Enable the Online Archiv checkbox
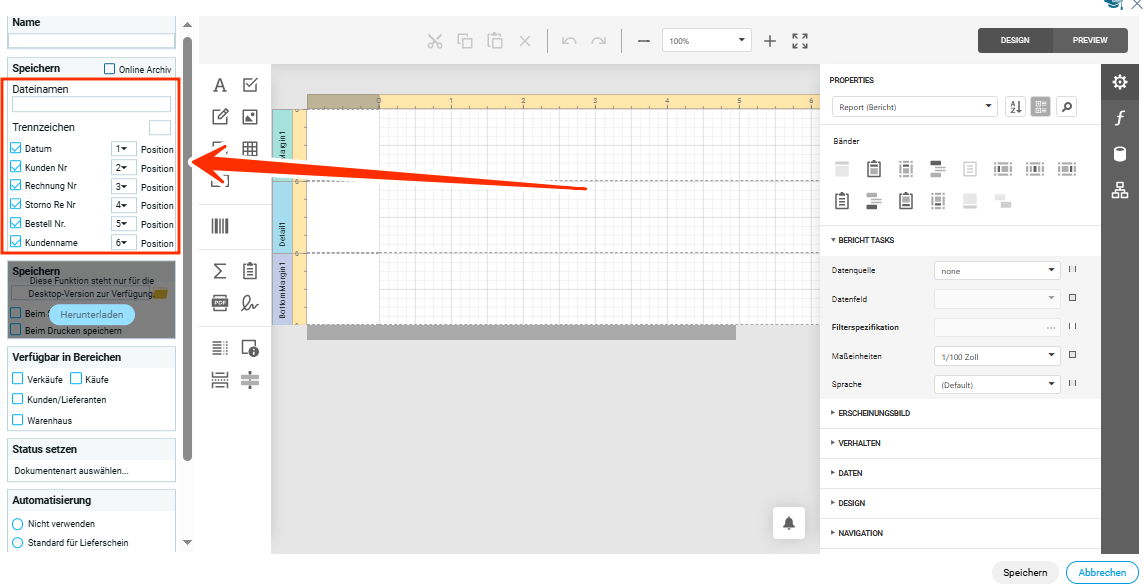Image resolution: width=1144 pixels, height=588 pixels. pyautogui.click(x=110, y=69)
